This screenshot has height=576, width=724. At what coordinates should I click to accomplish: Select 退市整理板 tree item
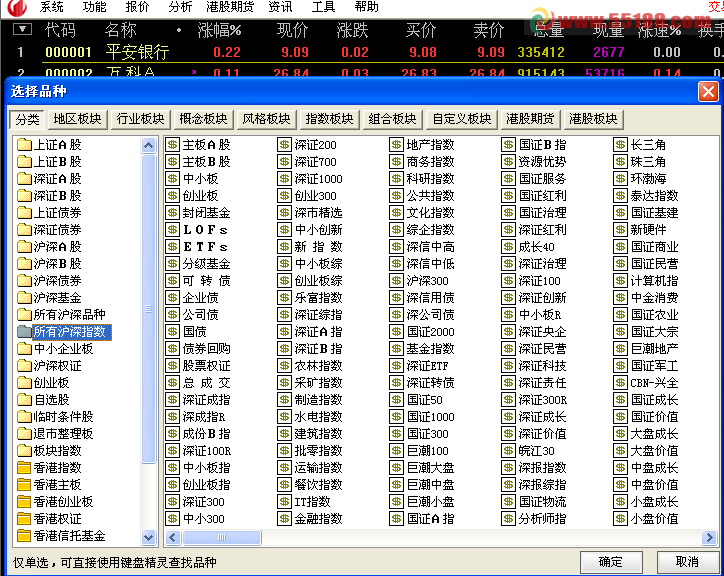pos(63,434)
